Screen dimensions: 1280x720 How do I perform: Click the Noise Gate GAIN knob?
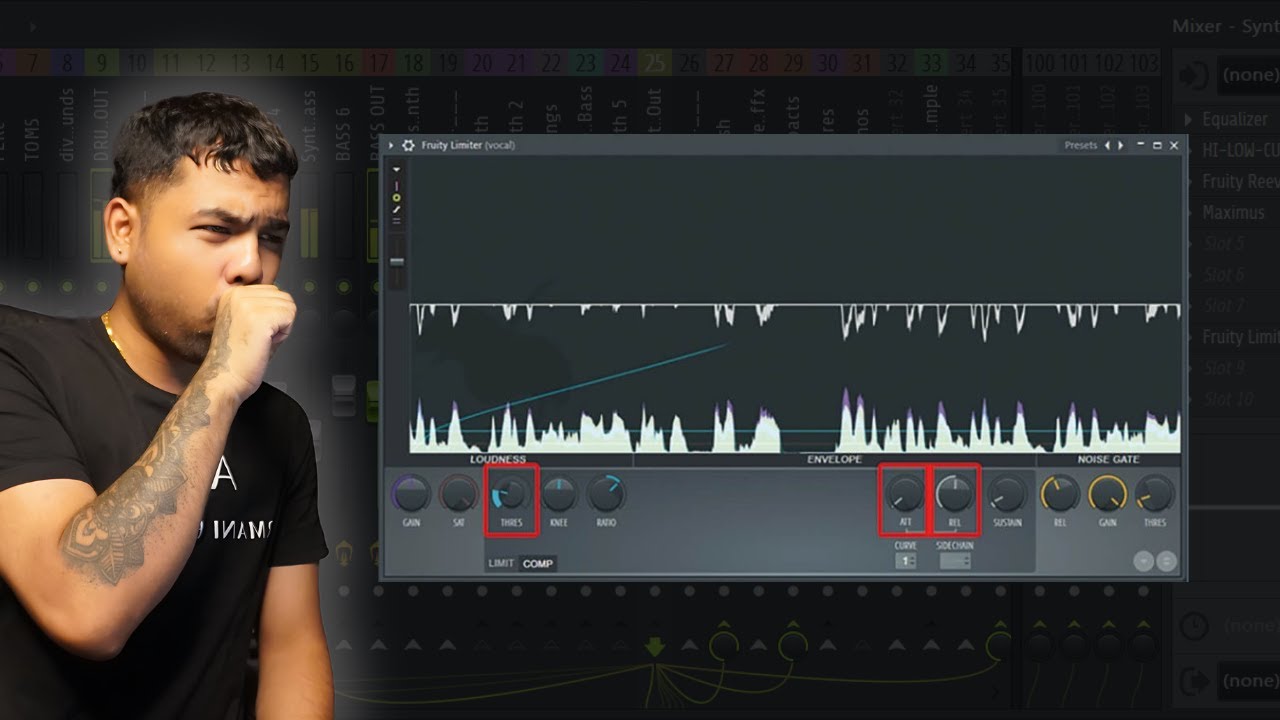pos(1107,494)
